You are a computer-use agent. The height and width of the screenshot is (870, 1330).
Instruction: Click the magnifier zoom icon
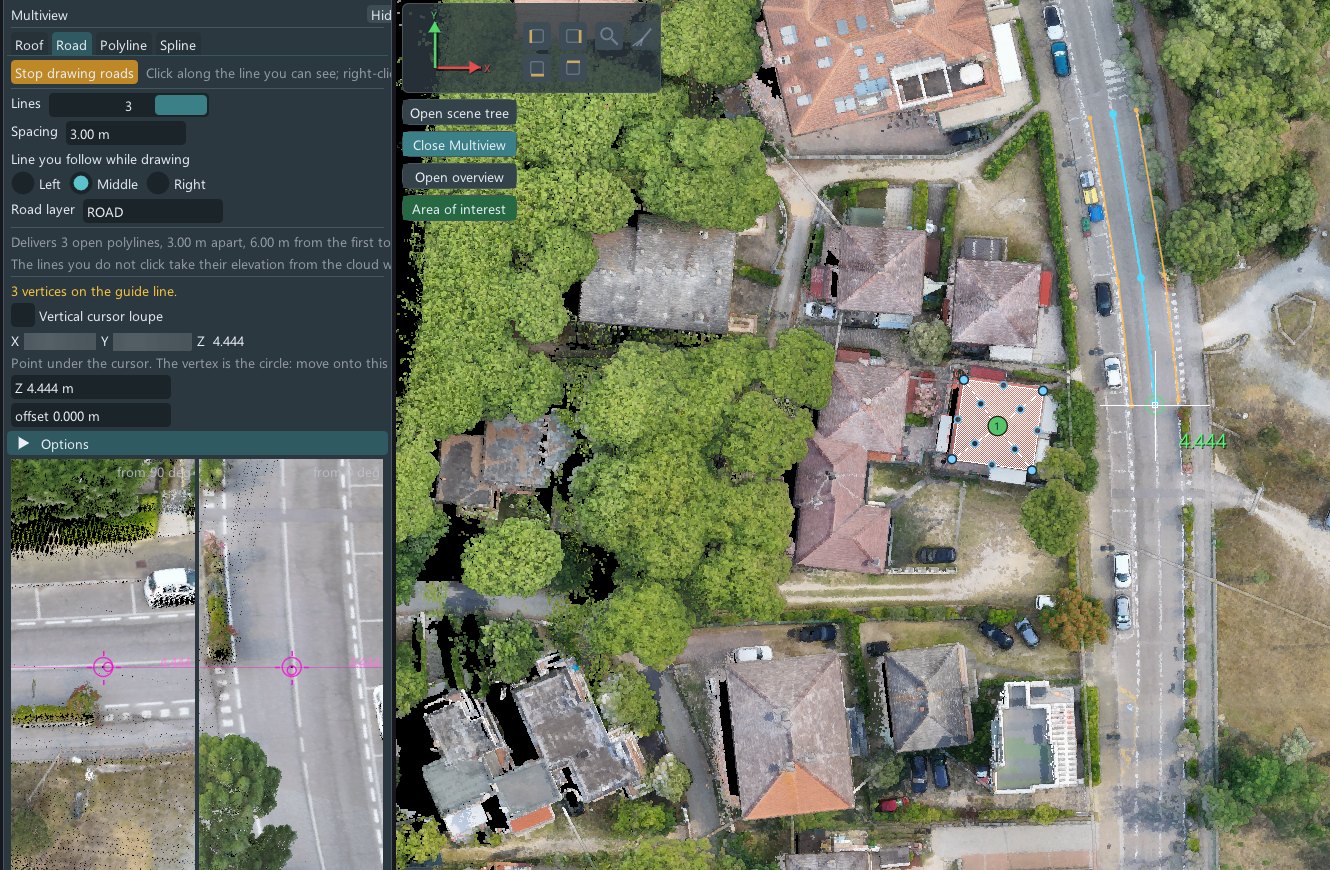(x=608, y=37)
